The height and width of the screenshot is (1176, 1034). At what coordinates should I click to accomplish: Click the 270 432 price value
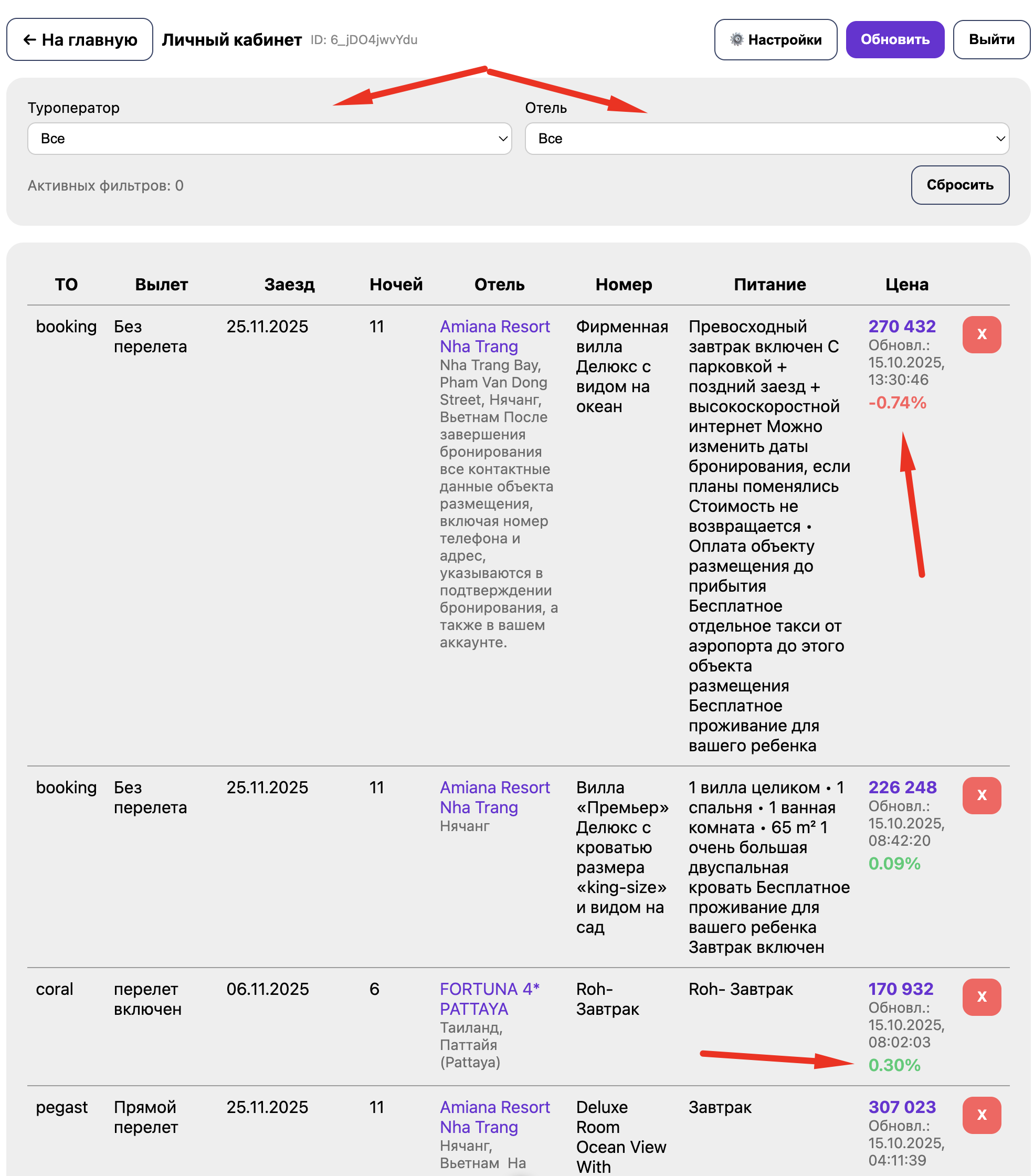[x=901, y=326]
